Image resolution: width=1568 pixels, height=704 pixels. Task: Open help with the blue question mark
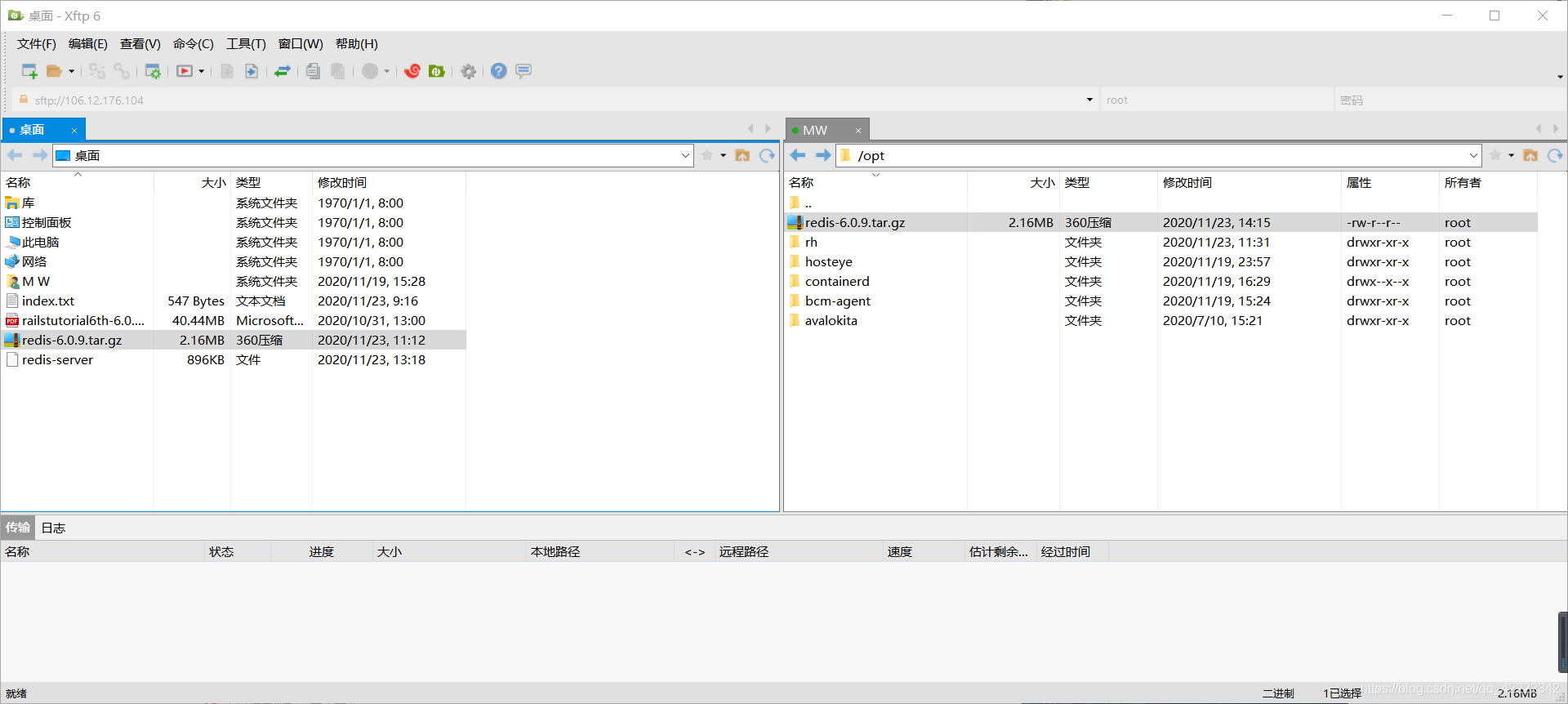pos(499,71)
